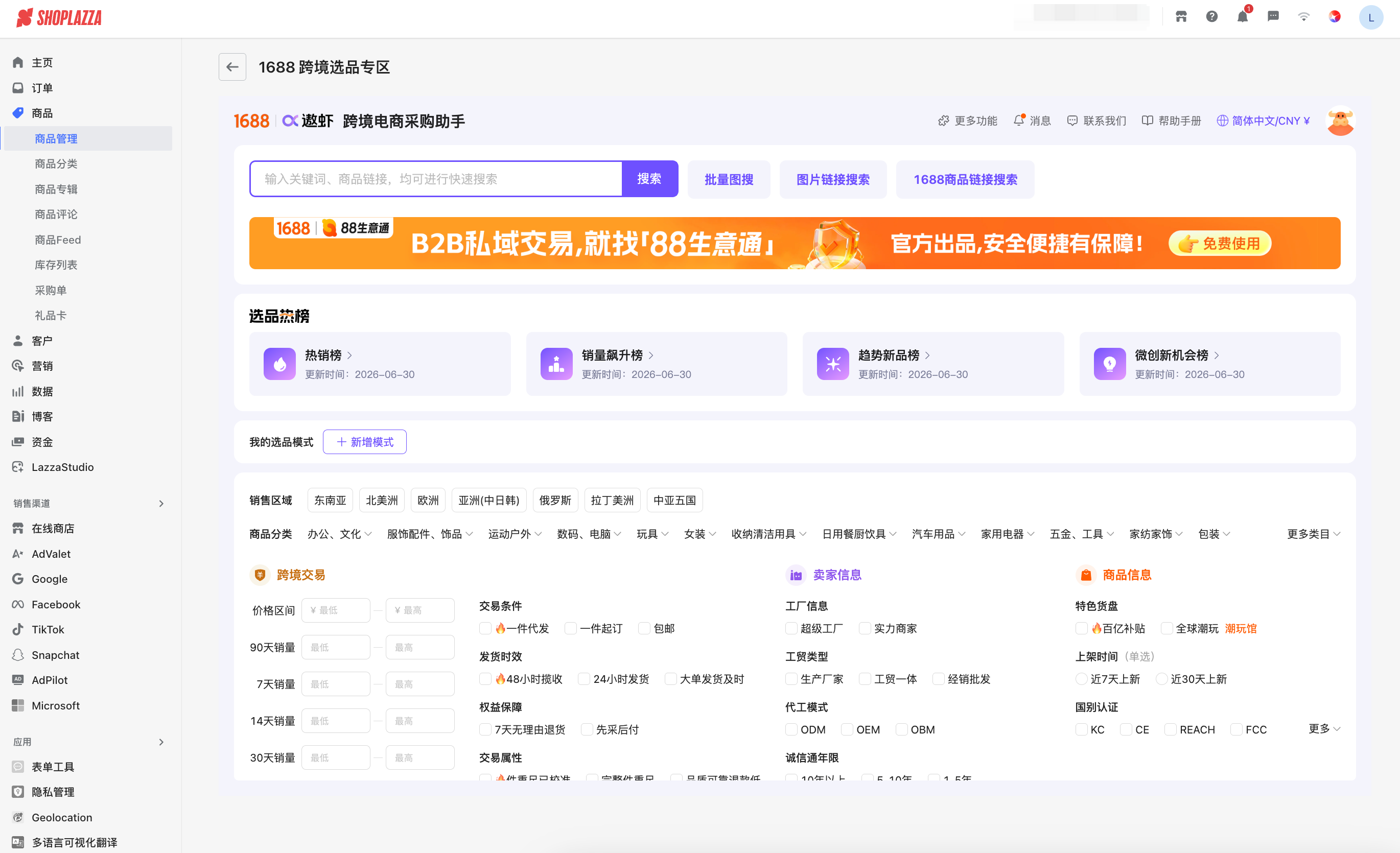The width and height of the screenshot is (1400, 853).
Task: Click 1688商品链接搜索 button
Action: coord(965,179)
